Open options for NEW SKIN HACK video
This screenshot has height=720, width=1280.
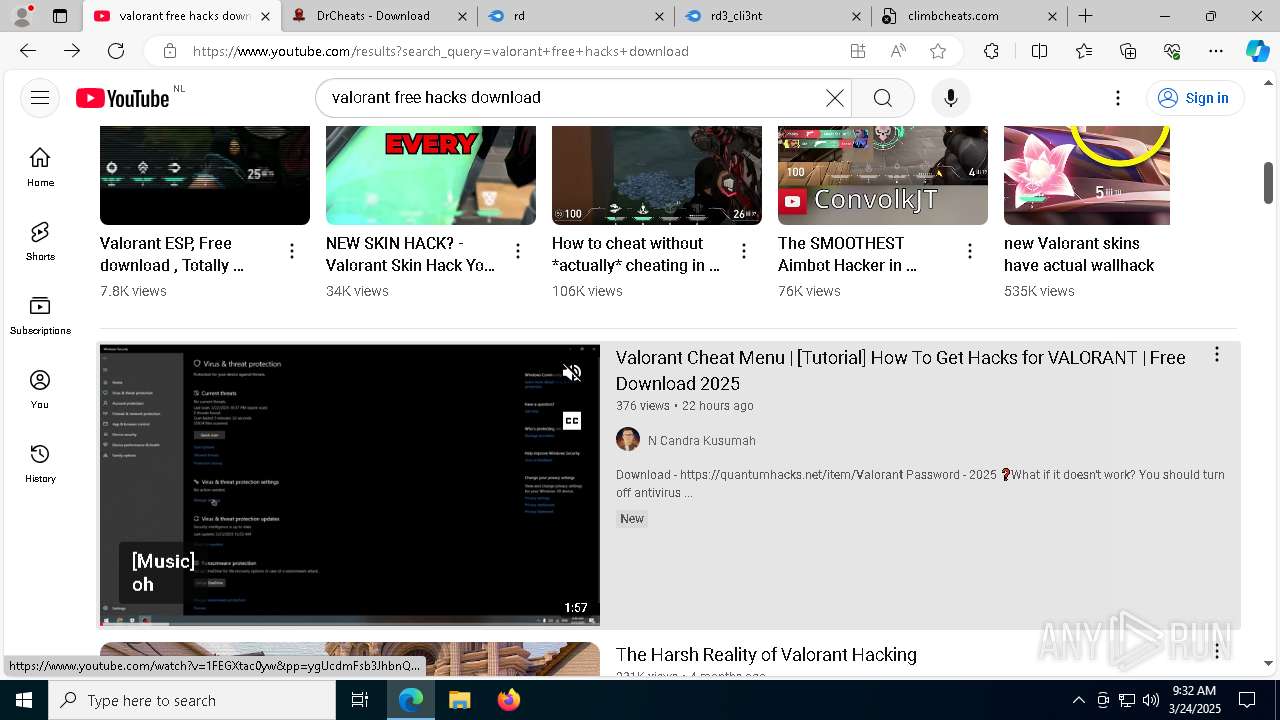coord(518,251)
